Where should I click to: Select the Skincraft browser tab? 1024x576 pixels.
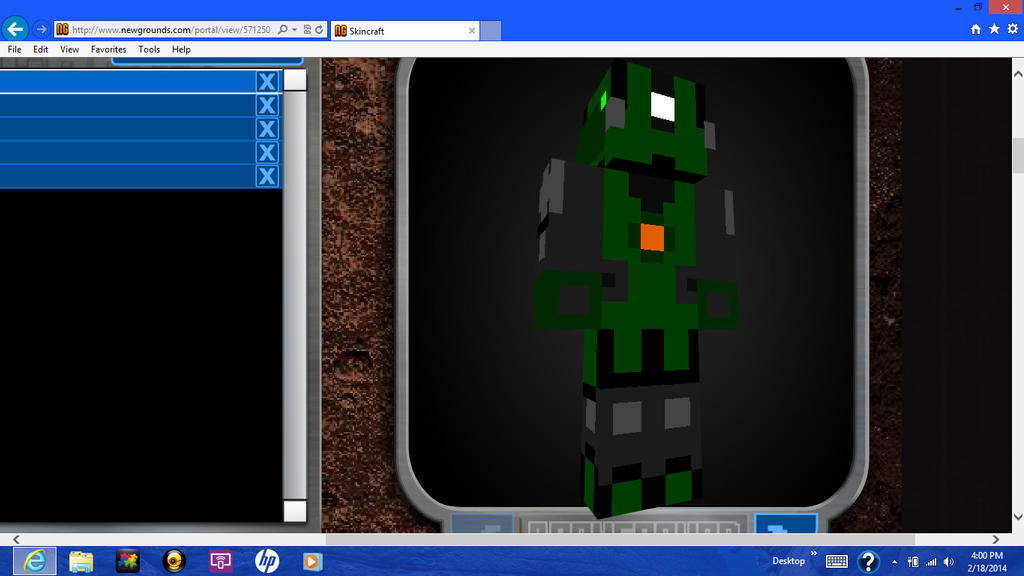pos(405,31)
